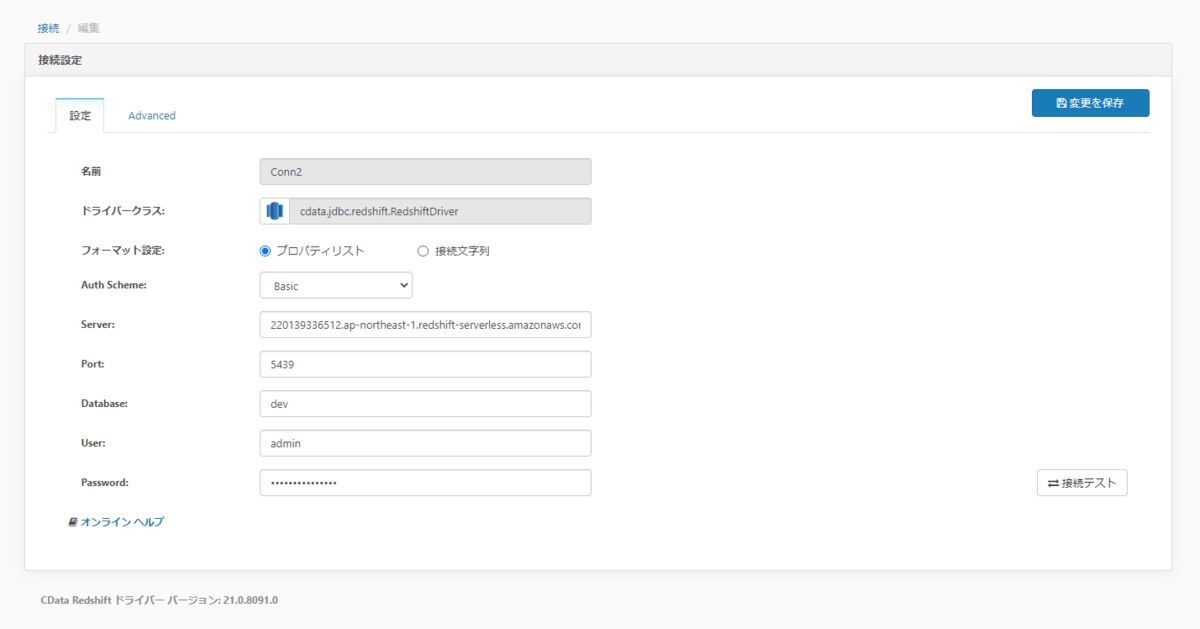Focus the Port field showing 5439
1200x629 pixels.
pyautogui.click(x=425, y=365)
